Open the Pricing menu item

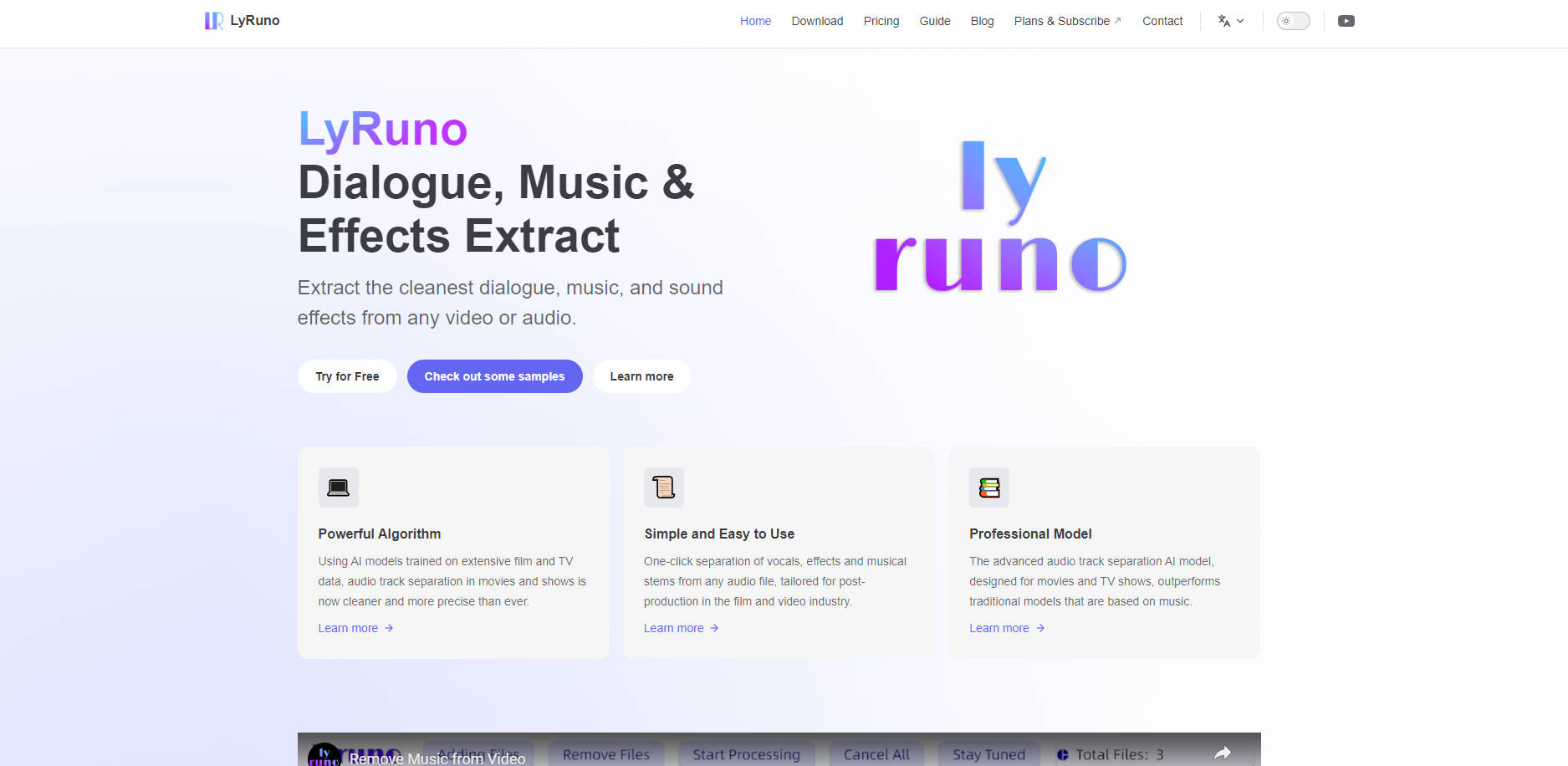click(881, 21)
